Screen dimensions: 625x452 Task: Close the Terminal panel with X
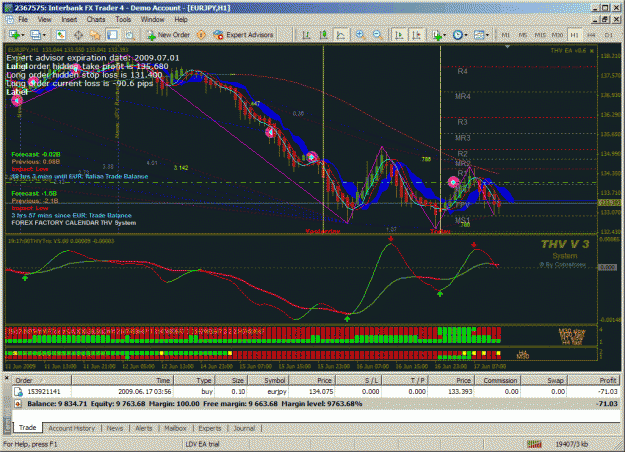[6, 377]
